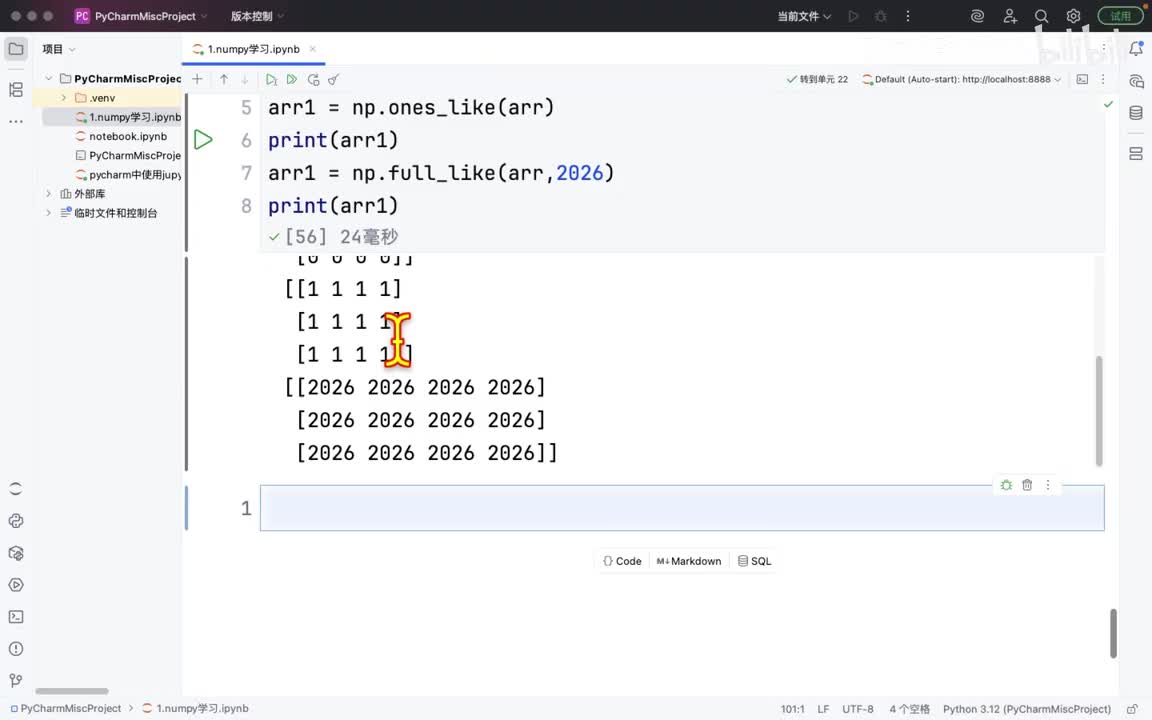Open the Python Console icon in left sidebar

[x=16, y=521]
